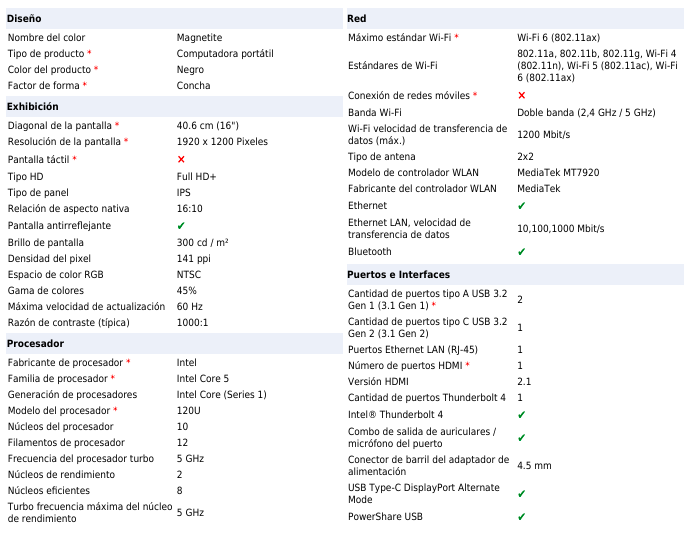
Task: Click the Magnetite color name value
Action: click(x=199, y=37)
